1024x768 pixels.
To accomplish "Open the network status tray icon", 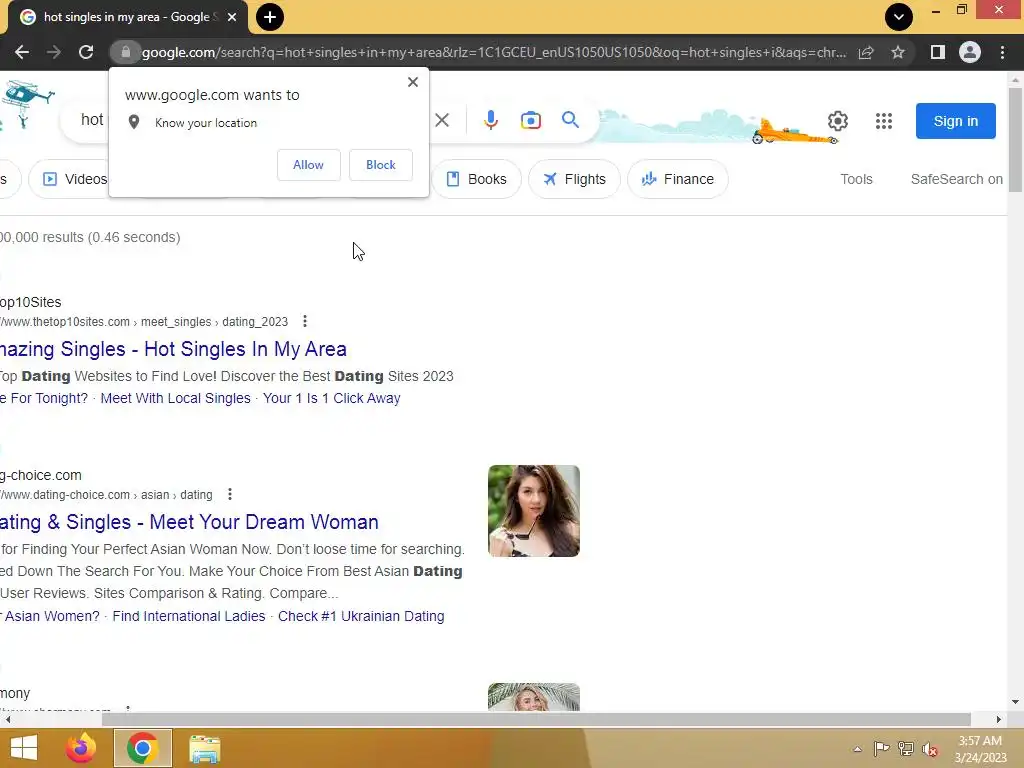I will pyautogui.click(x=906, y=748).
